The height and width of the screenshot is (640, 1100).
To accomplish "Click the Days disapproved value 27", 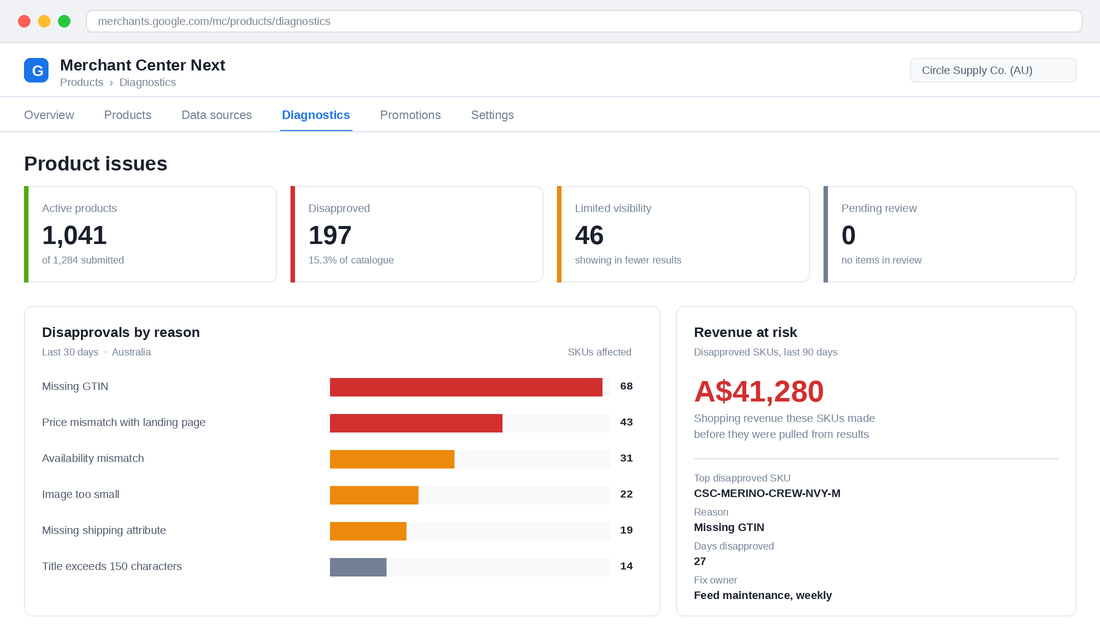I will 700,561.
